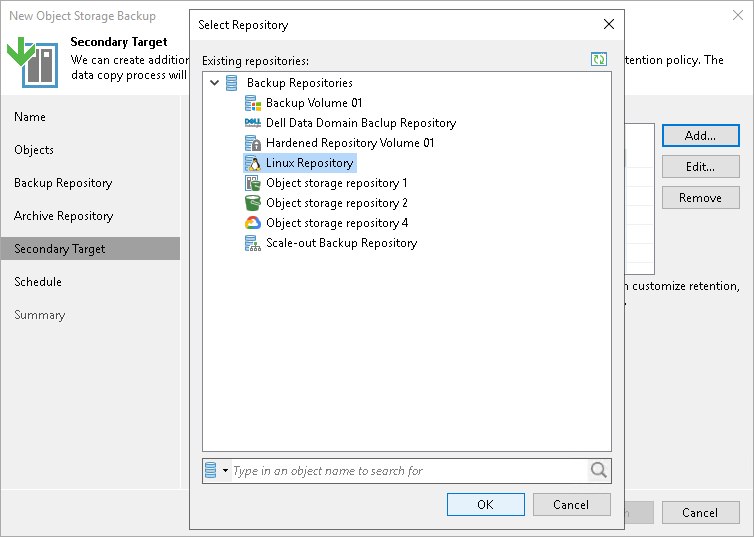Close the Select Repository dialog

tap(609, 24)
